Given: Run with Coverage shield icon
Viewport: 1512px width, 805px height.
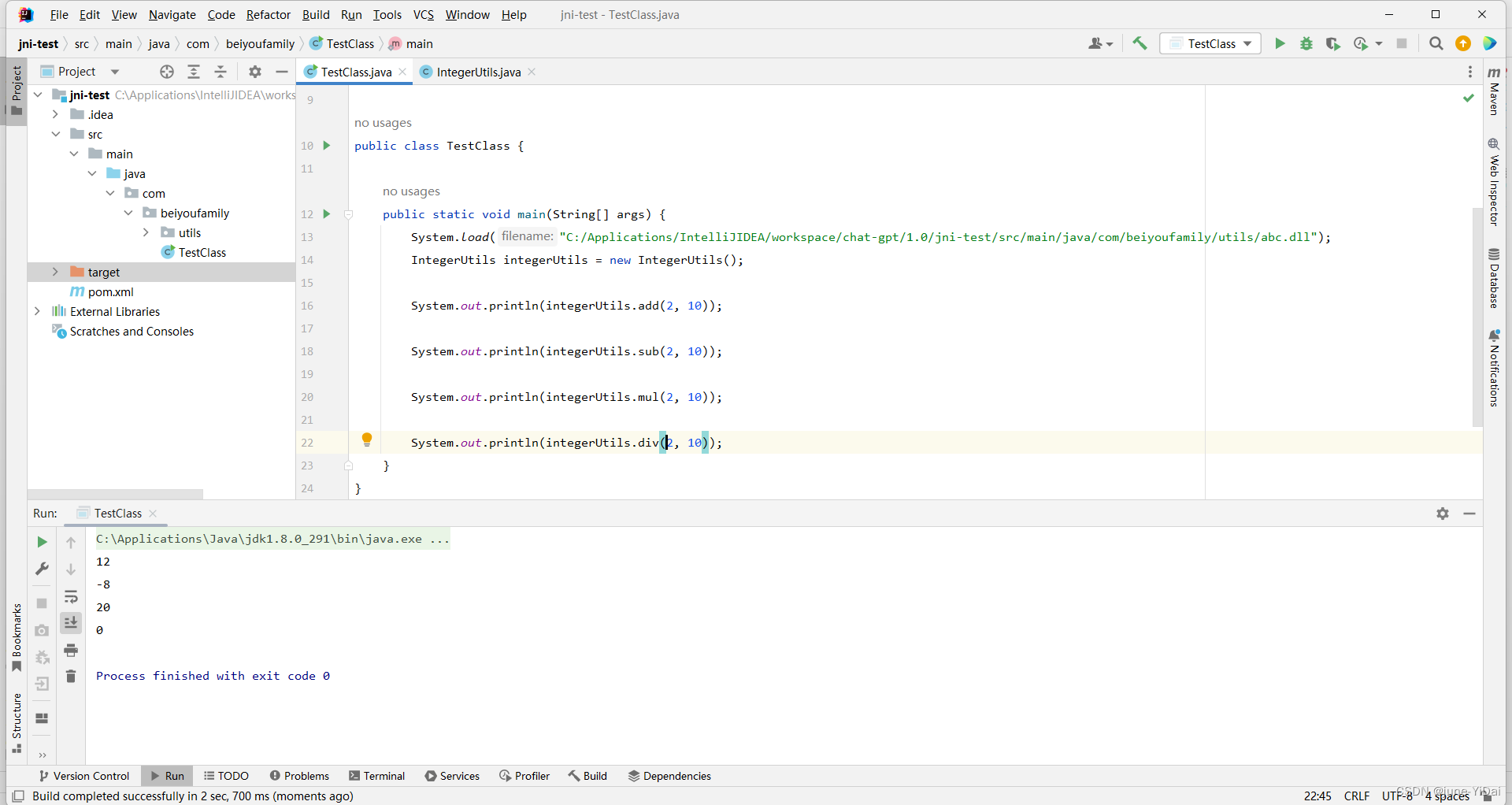Looking at the screenshot, I should pos(1332,43).
